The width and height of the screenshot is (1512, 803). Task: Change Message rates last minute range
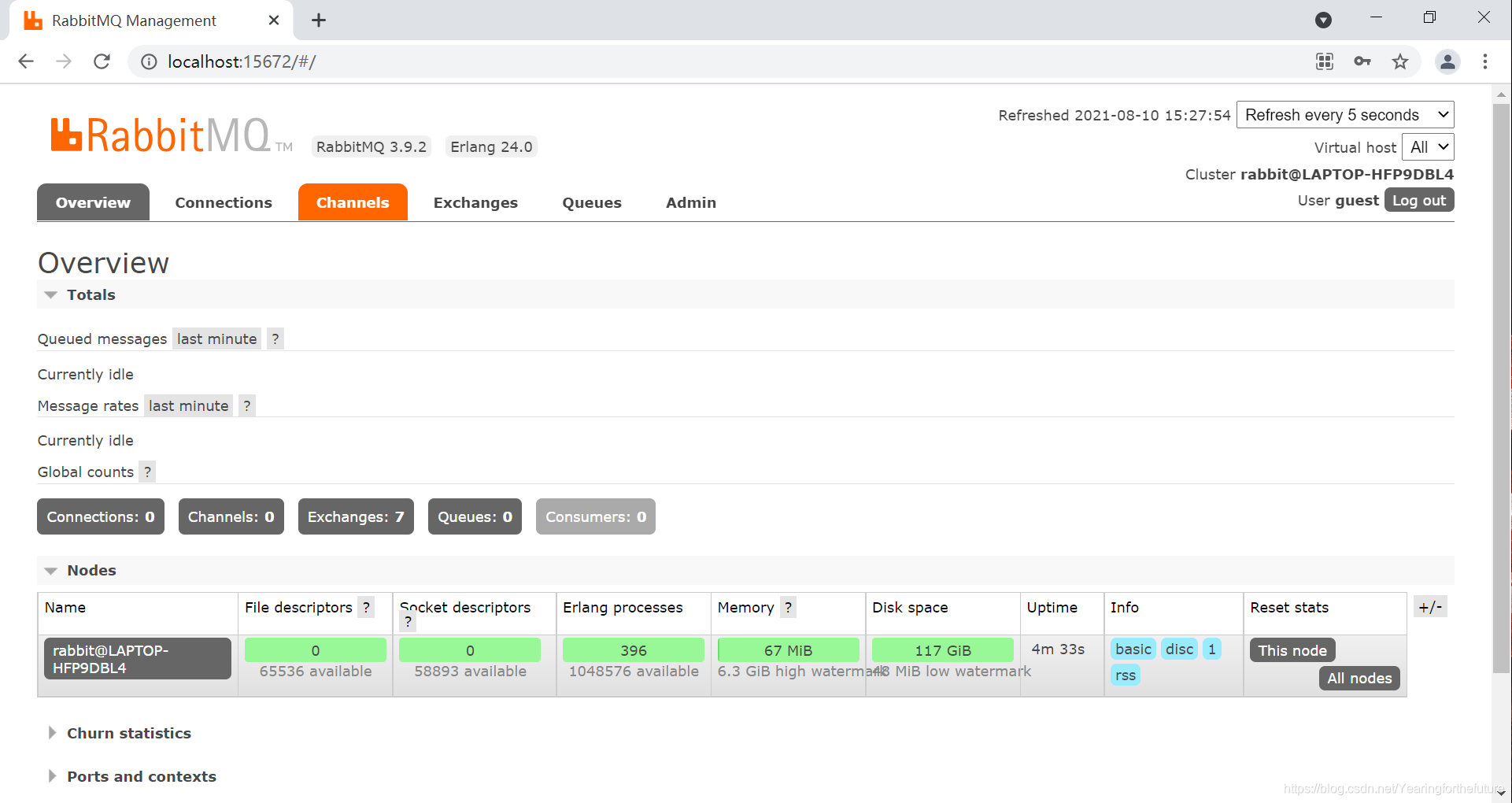pyautogui.click(x=189, y=406)
